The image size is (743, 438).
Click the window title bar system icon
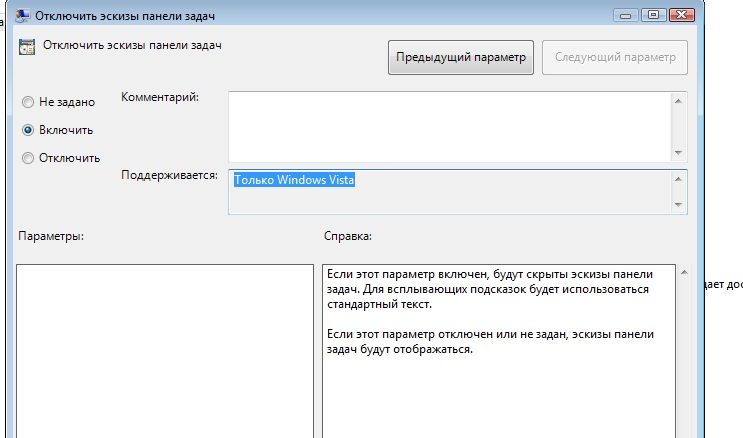pyautogui.click(x=22, y=16)
